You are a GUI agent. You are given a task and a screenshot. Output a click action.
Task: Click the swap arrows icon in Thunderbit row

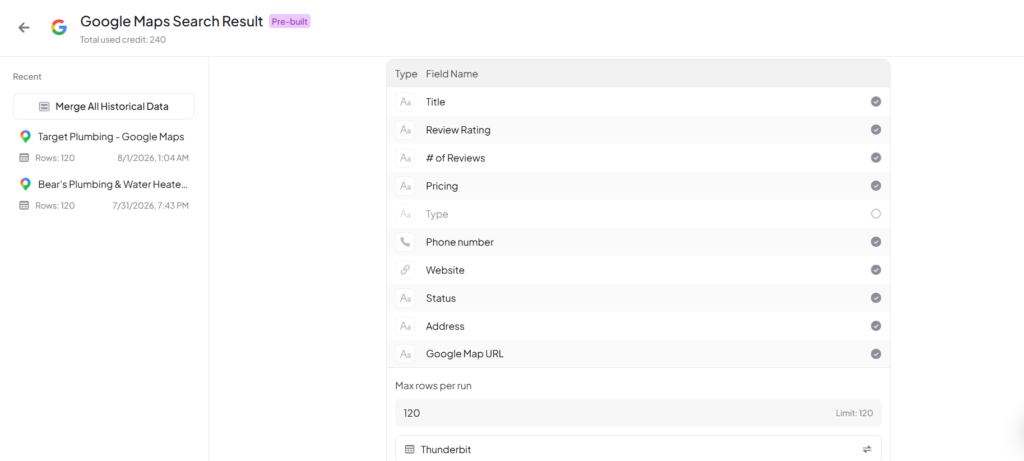click(867, 449)
